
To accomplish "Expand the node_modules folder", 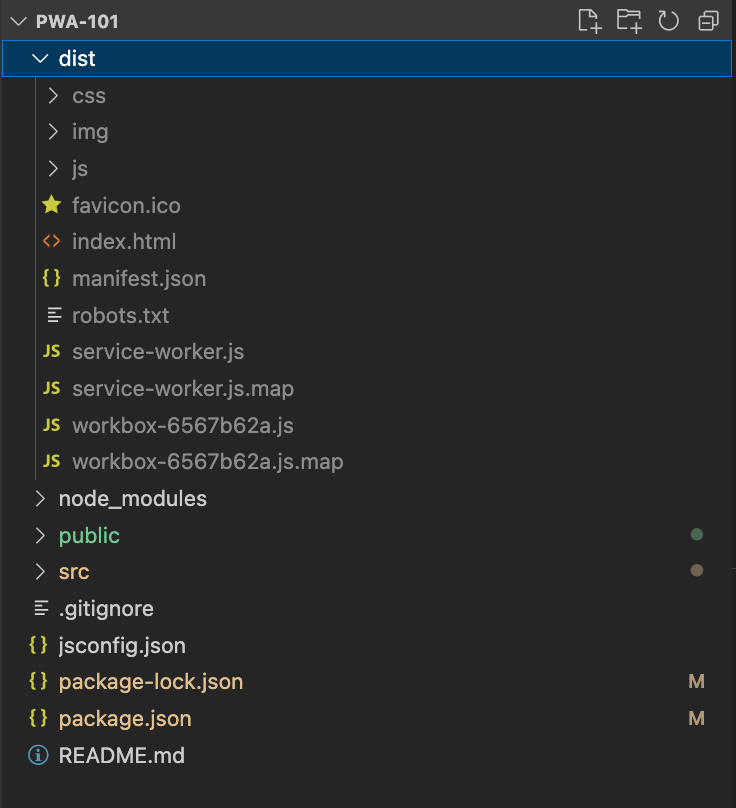I will (x=40, y=498).
